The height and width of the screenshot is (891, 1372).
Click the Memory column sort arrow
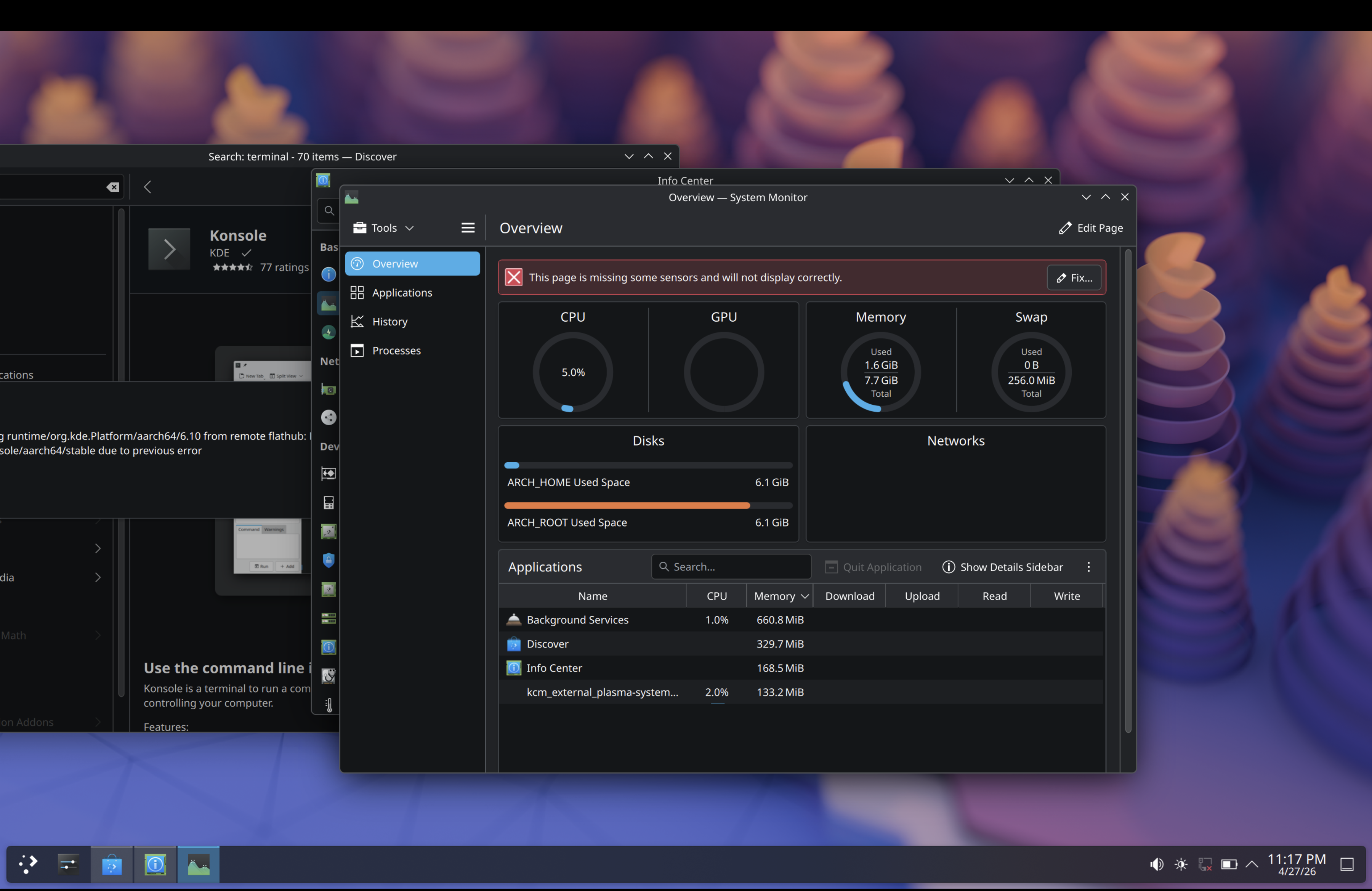click(805, 596)
